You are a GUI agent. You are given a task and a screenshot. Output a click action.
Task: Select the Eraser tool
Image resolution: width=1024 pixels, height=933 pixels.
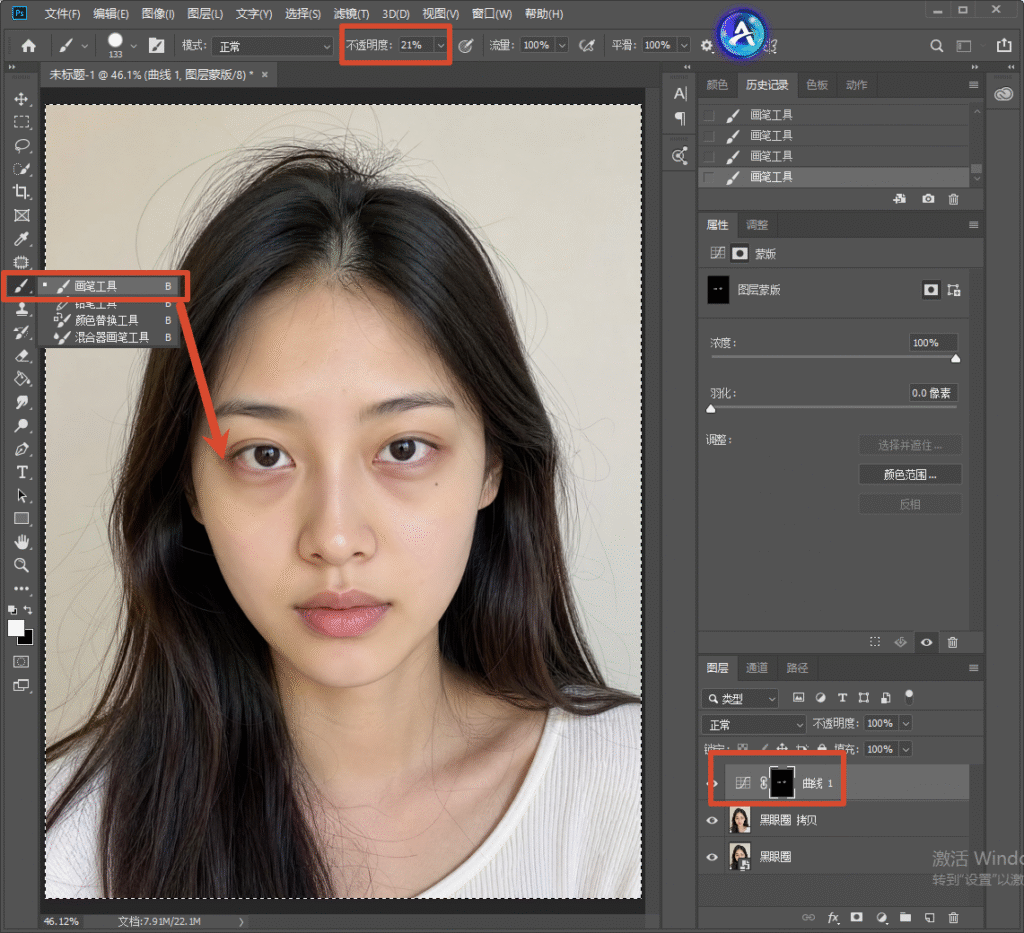click(21, 356)
